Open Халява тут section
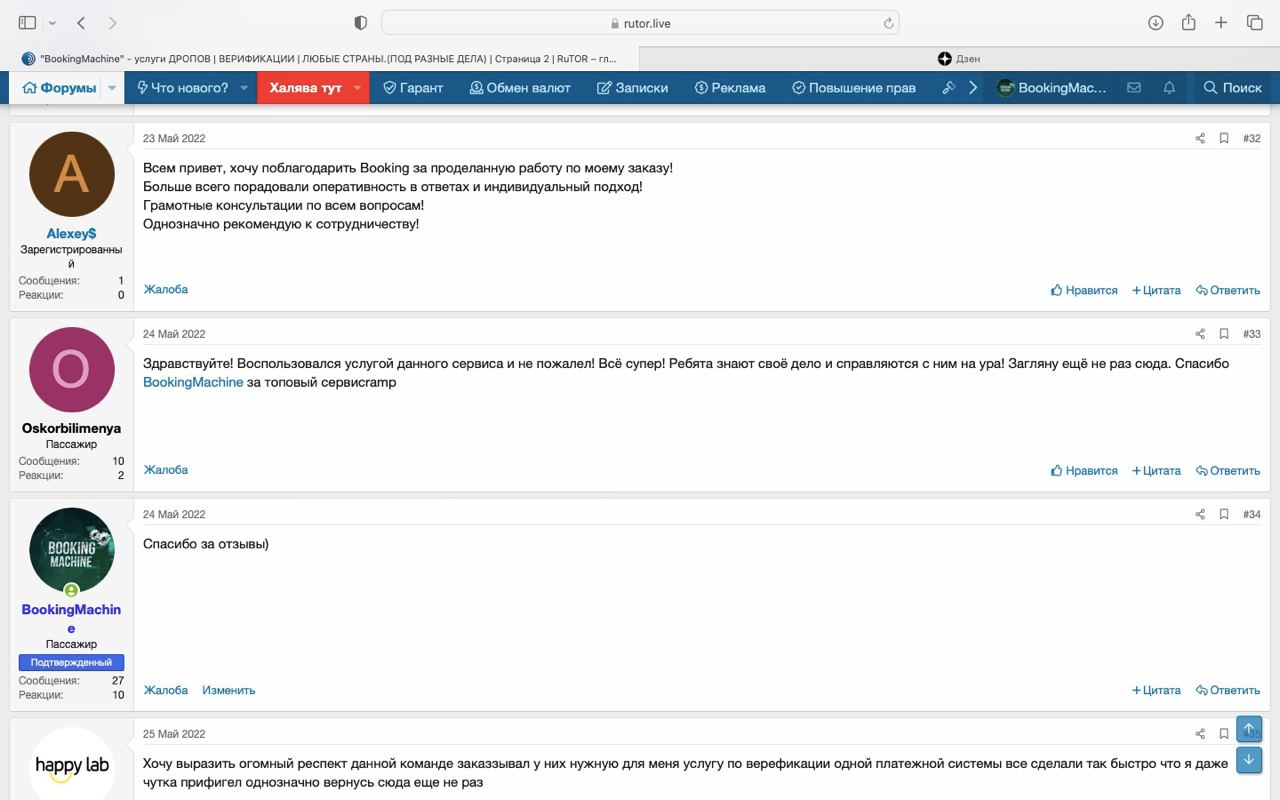1280x800 pixels. click(x=305, y=88)
